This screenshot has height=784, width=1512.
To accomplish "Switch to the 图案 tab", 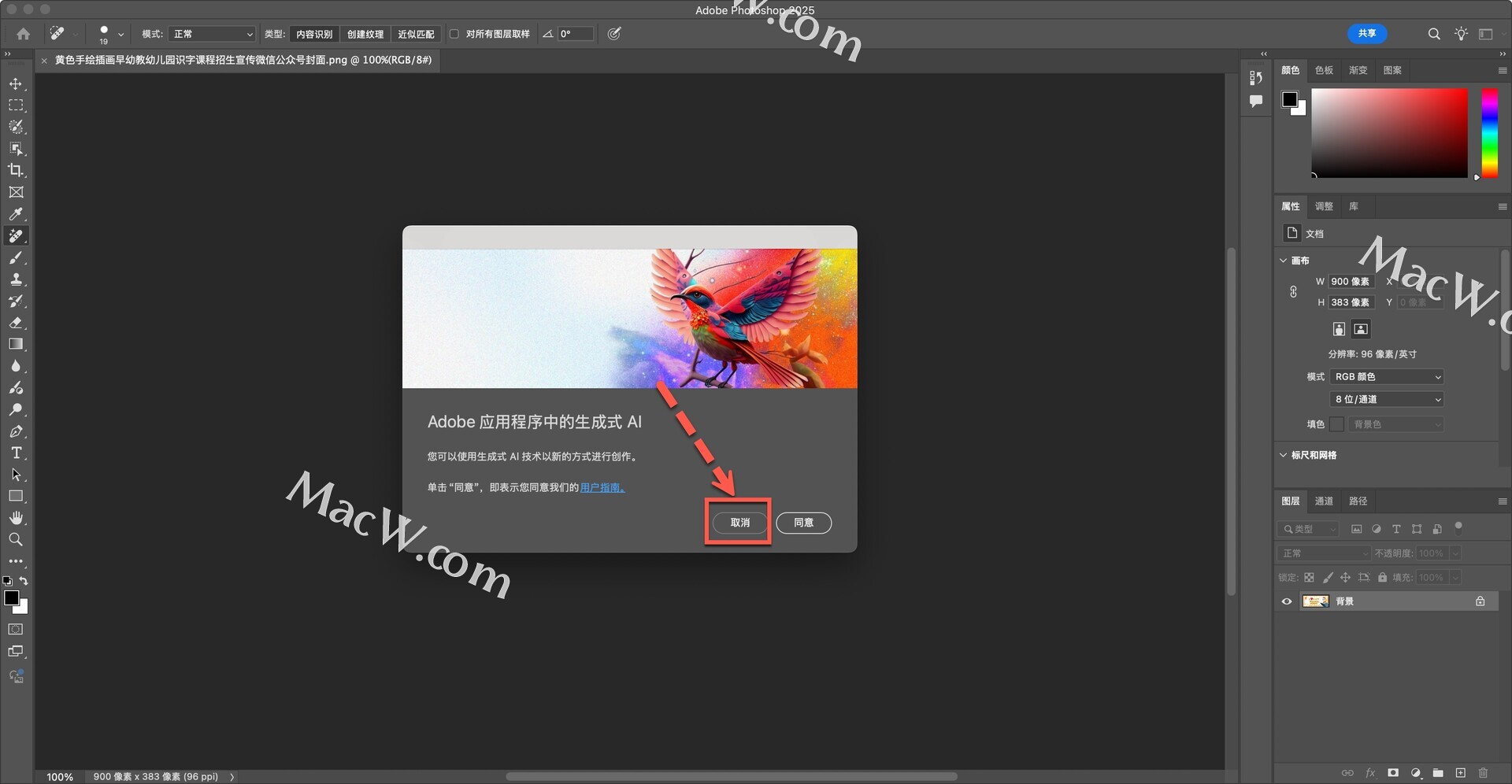I will [1392, 70].
